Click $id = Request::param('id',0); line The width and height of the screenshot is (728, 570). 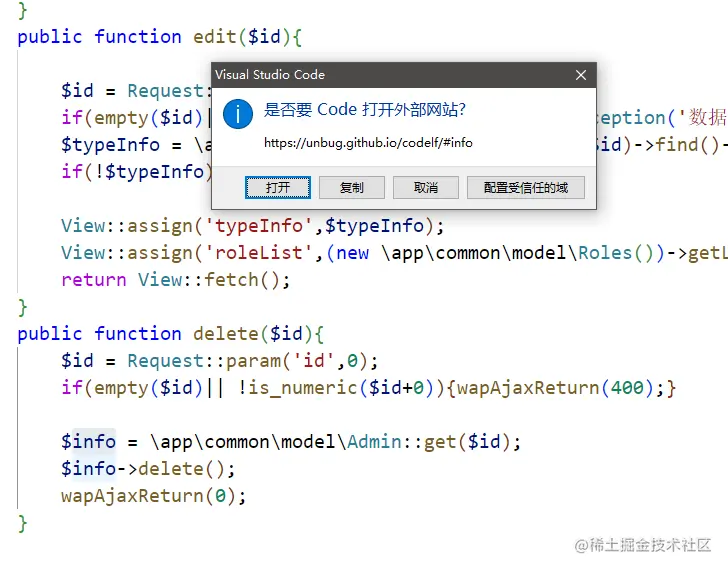point(220,361)
